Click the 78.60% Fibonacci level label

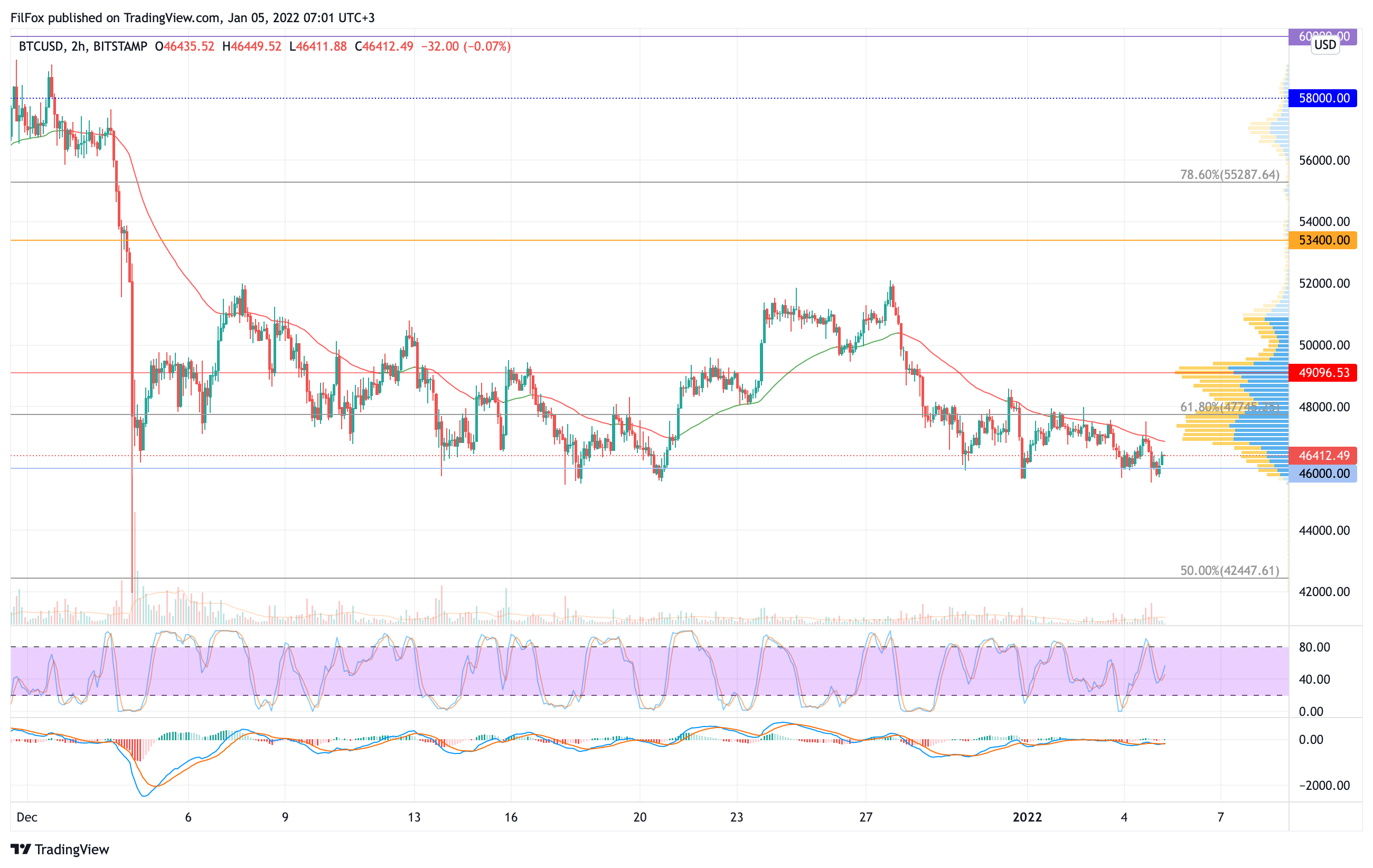point(1229,174)
